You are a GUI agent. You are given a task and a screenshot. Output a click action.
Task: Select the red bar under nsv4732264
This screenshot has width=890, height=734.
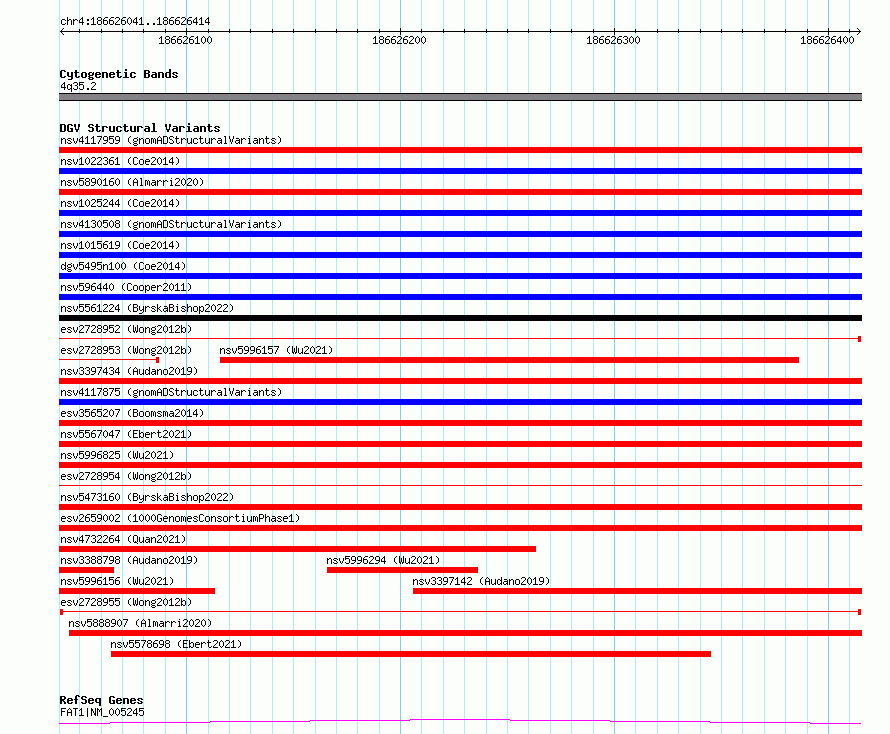click(297, 549)
